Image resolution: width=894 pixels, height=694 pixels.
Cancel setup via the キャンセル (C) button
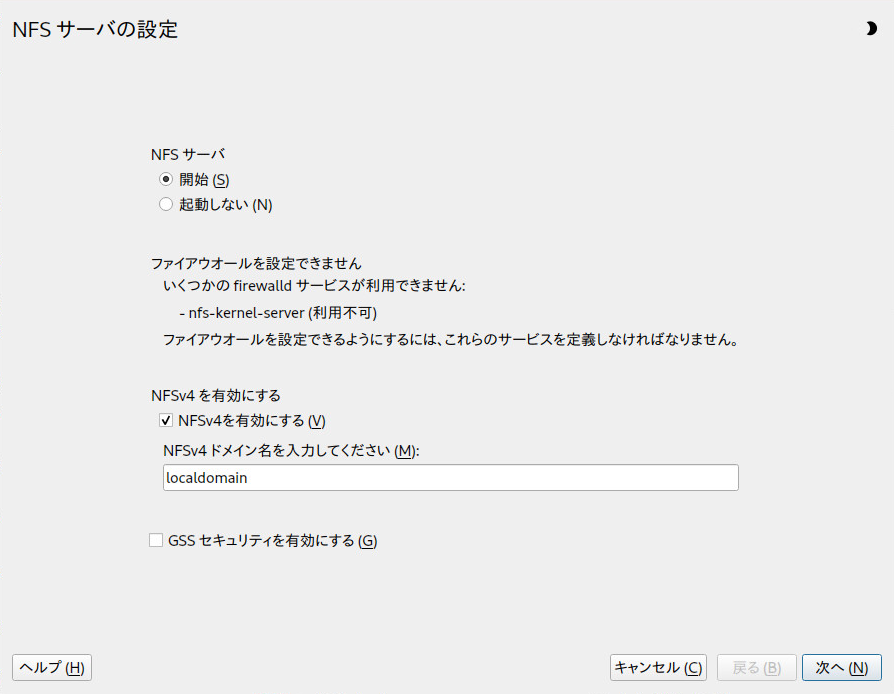click(658, 667)
